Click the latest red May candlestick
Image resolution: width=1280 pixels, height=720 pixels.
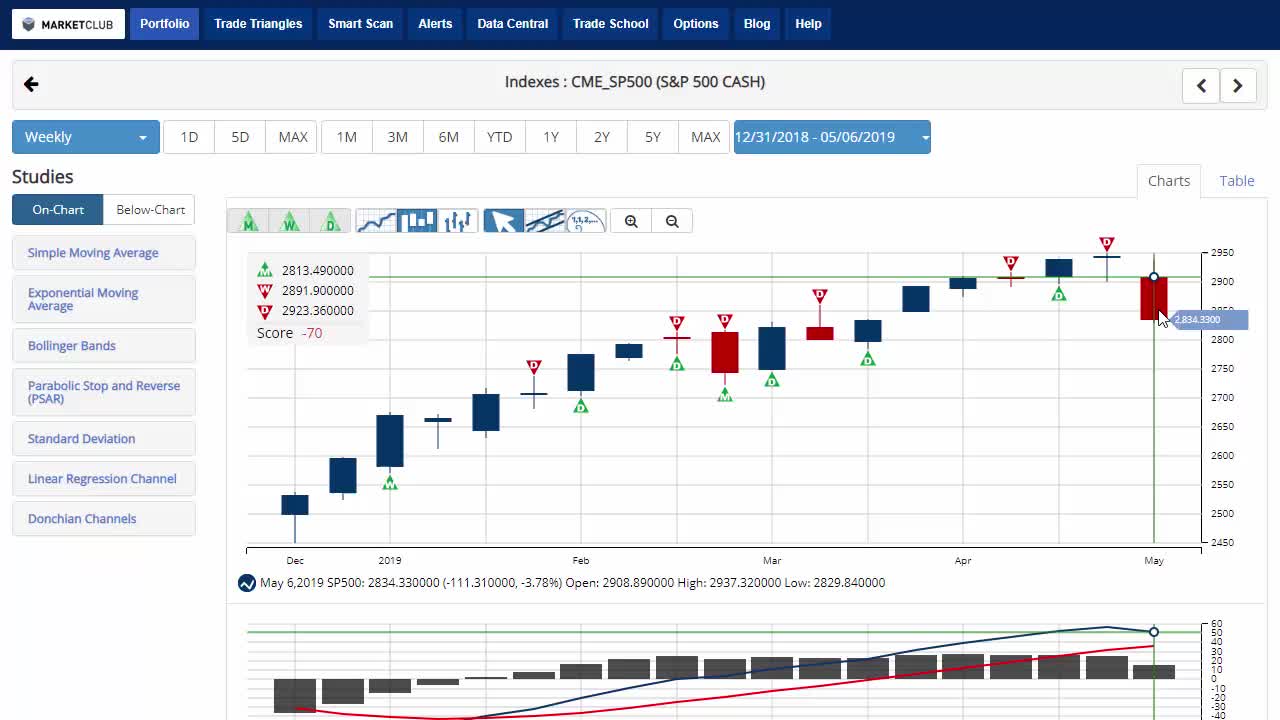tap(1154, 298)
